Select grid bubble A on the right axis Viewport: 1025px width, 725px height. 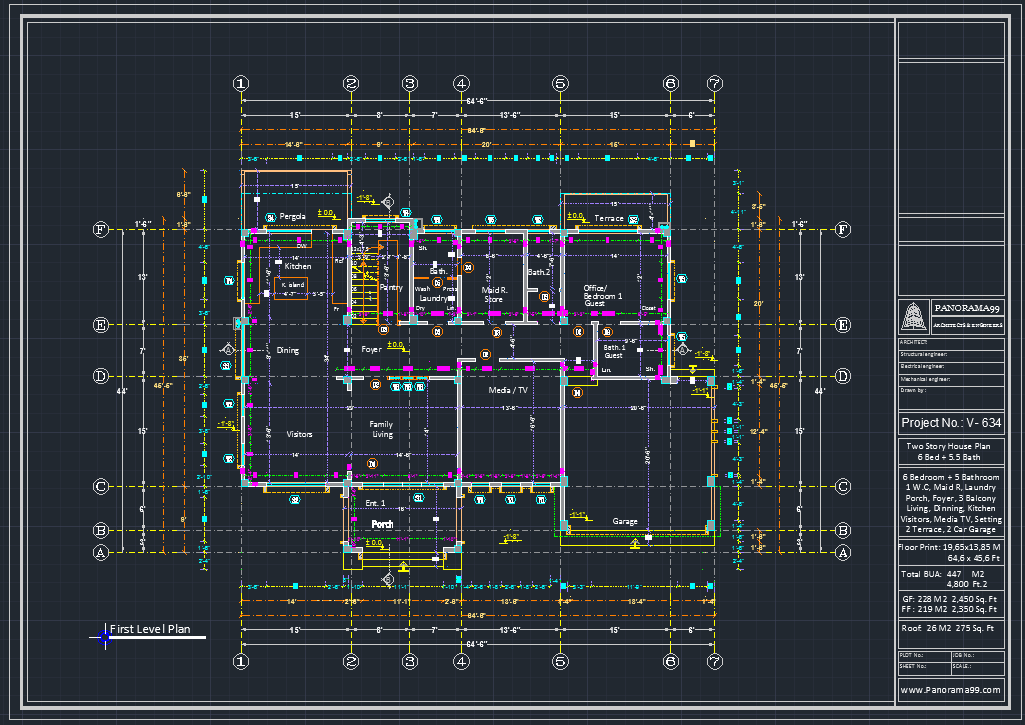(x=843, y=553)
